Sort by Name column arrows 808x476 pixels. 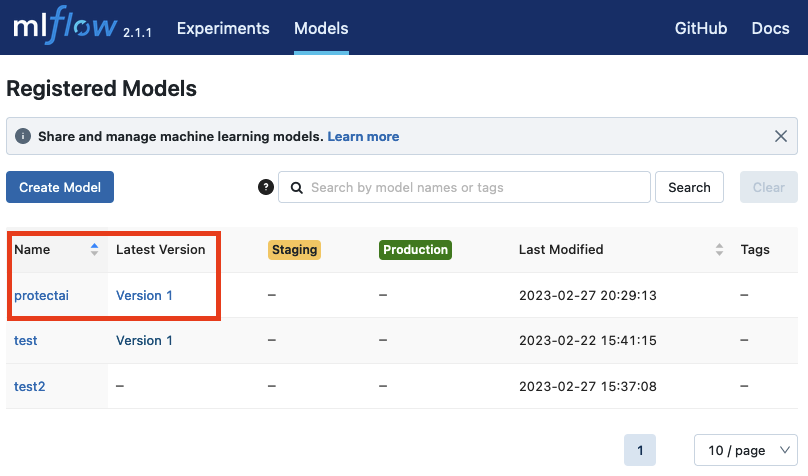pyautogui.click(x=94, y=250)
